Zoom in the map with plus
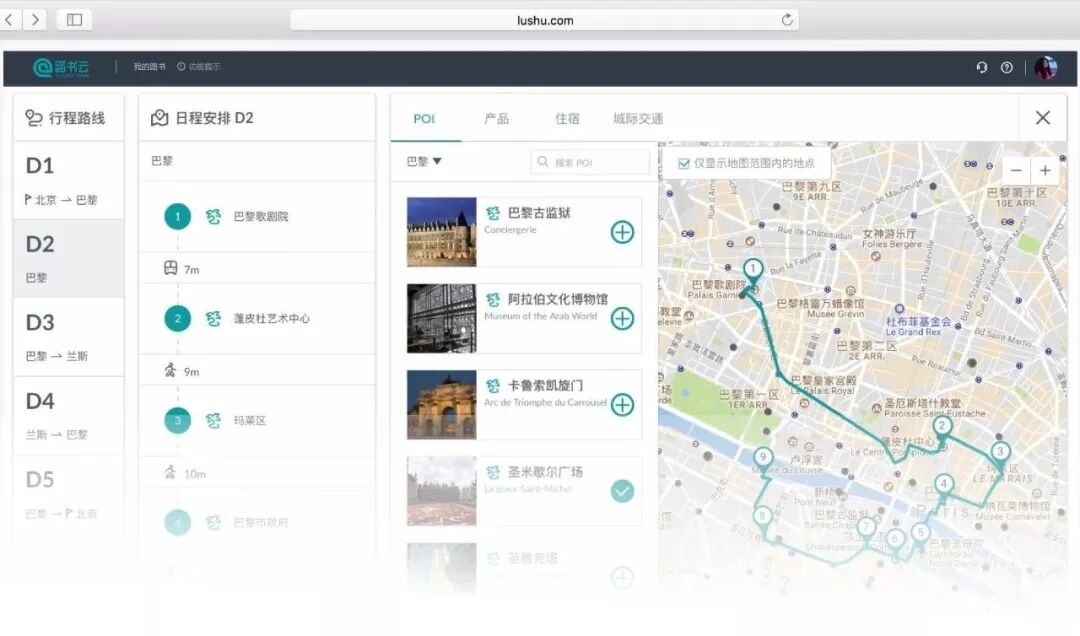This screenshot has height=636, width=1080. 1045,170
